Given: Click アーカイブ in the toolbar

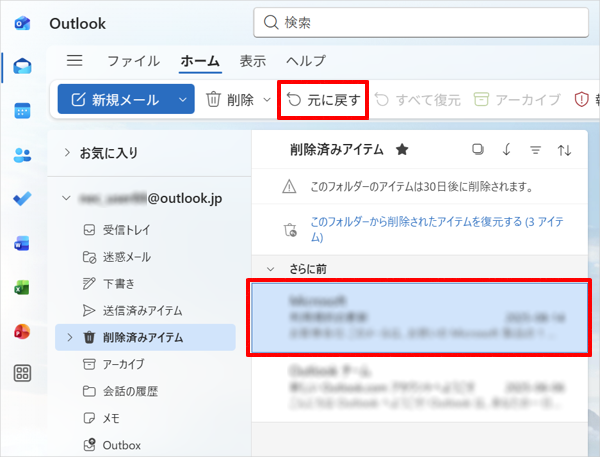Looking at the screenshot, I should (517, 100).
